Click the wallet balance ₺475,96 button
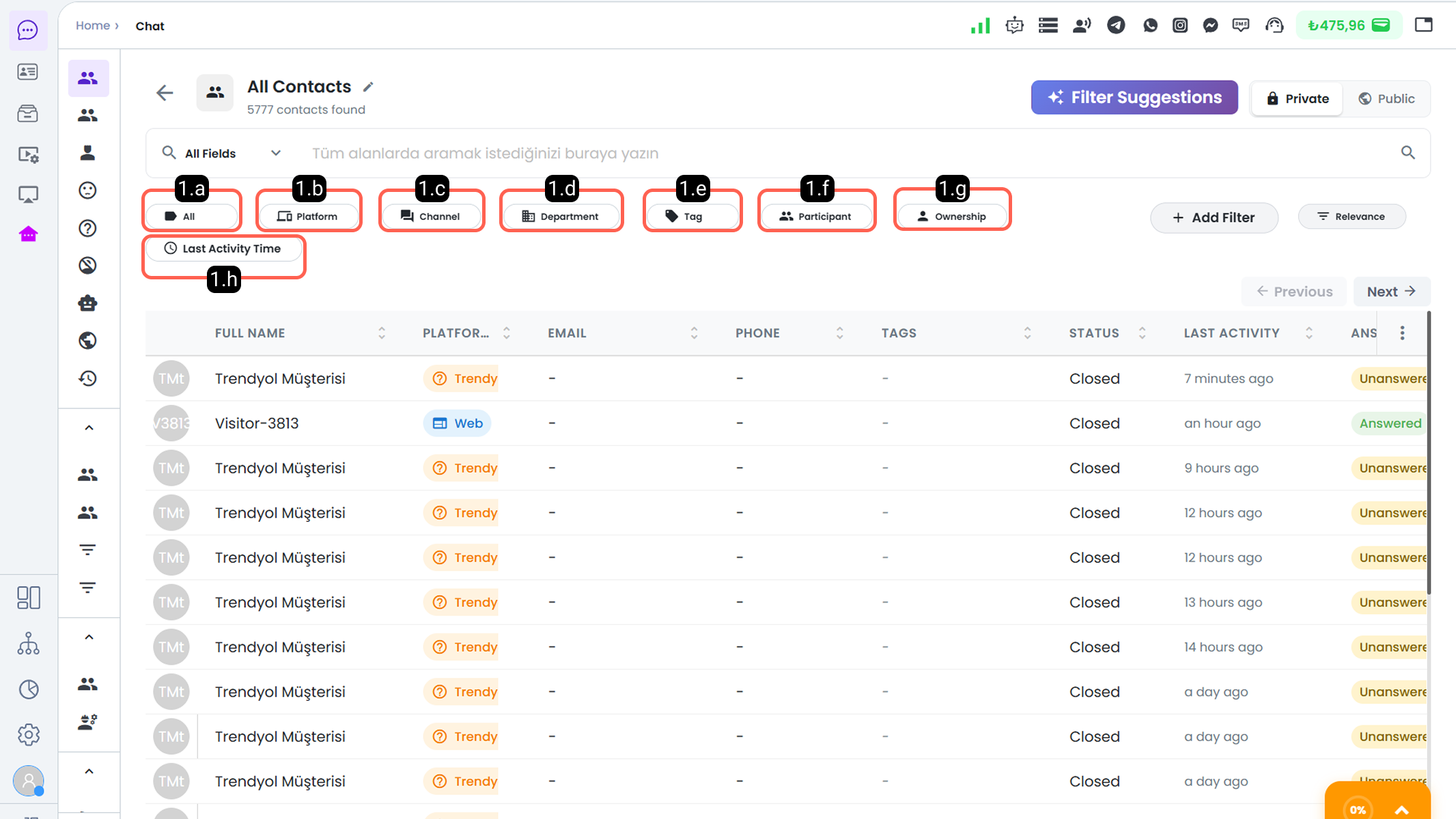 [x=1349, y=26]
